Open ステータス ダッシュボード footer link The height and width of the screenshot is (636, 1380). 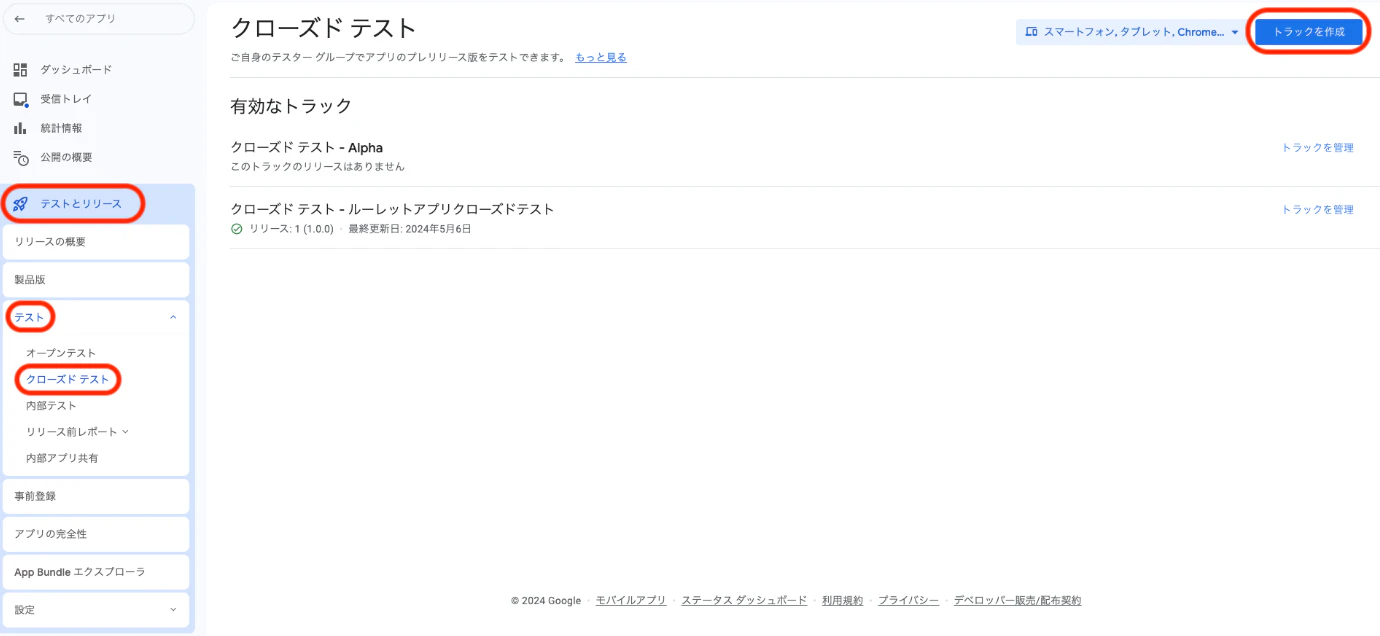[744, 601]
